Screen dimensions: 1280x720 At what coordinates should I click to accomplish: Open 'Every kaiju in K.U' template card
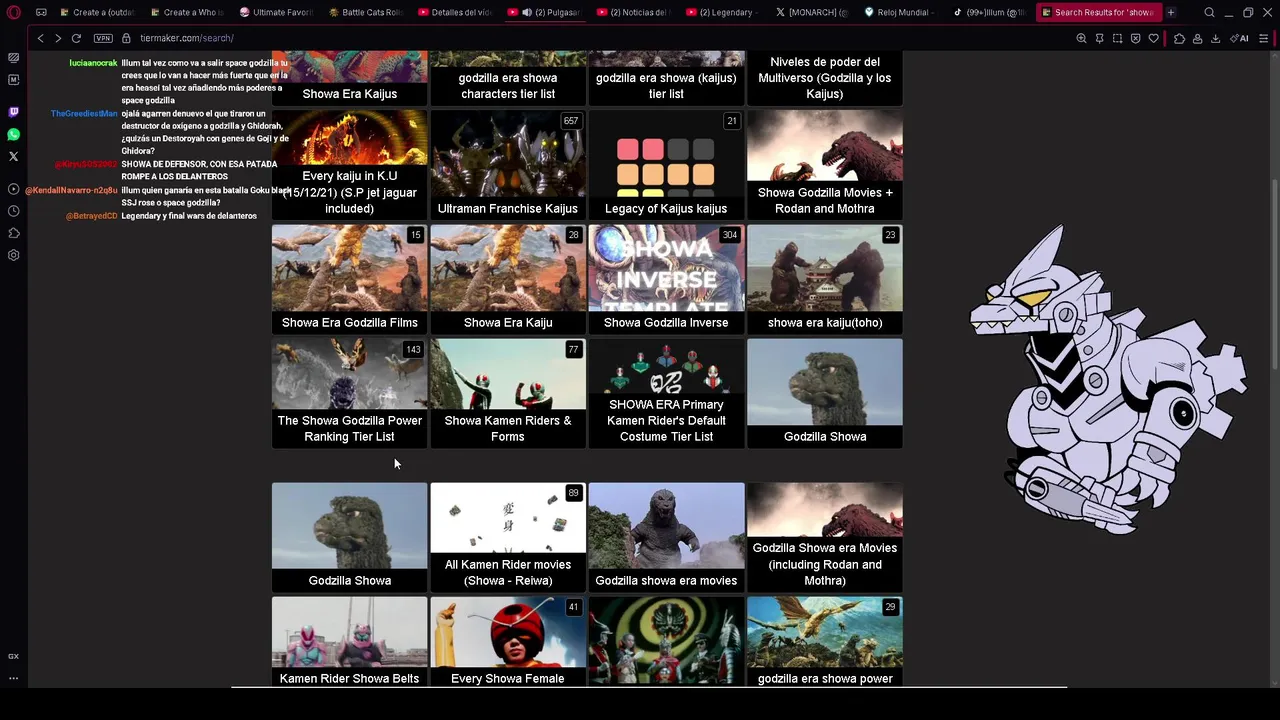(349, 165)
